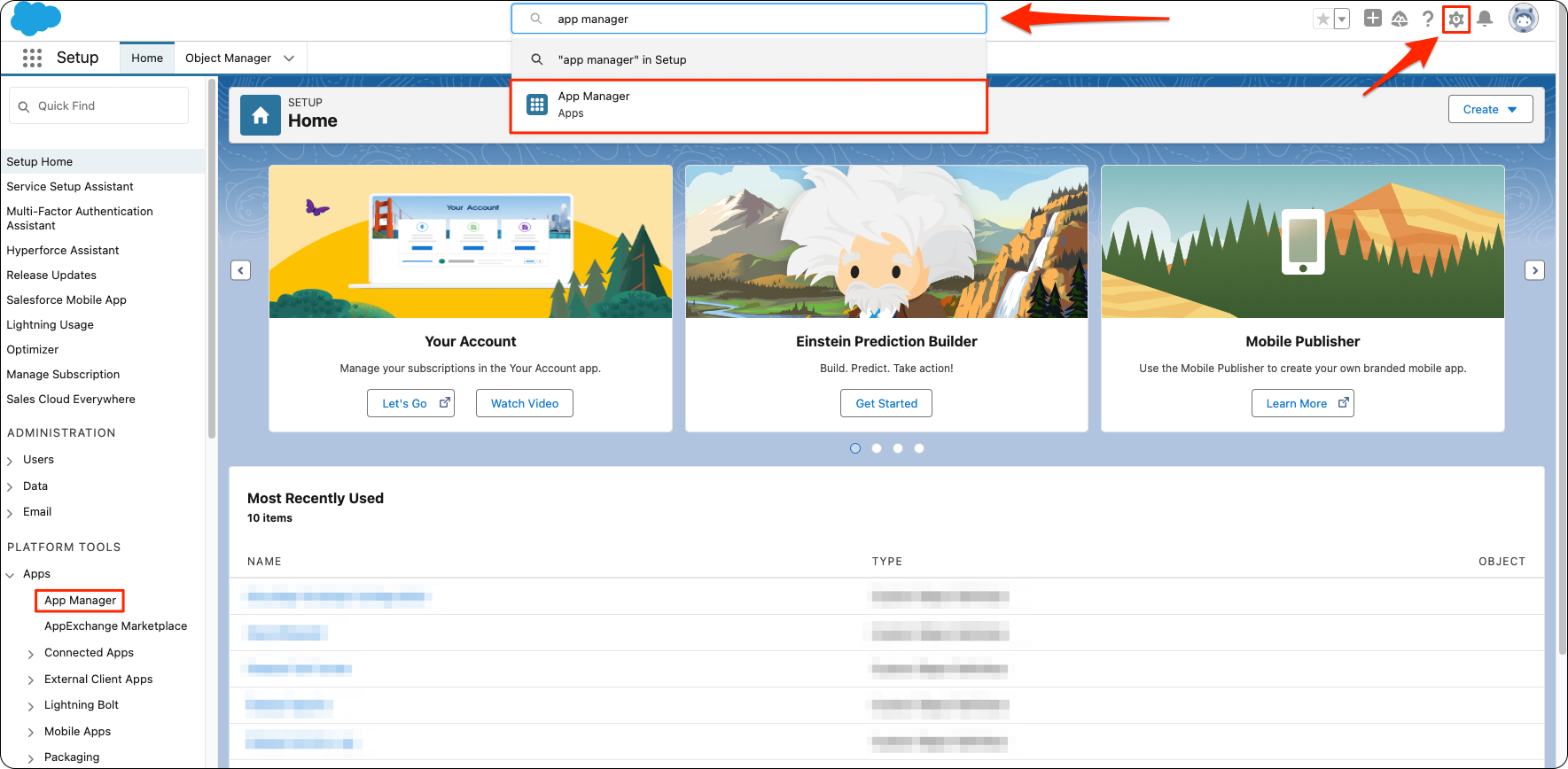Viewport: 1568px width, 769px height.
Task: Select the second carousel page dot
Action: (877, 448)
